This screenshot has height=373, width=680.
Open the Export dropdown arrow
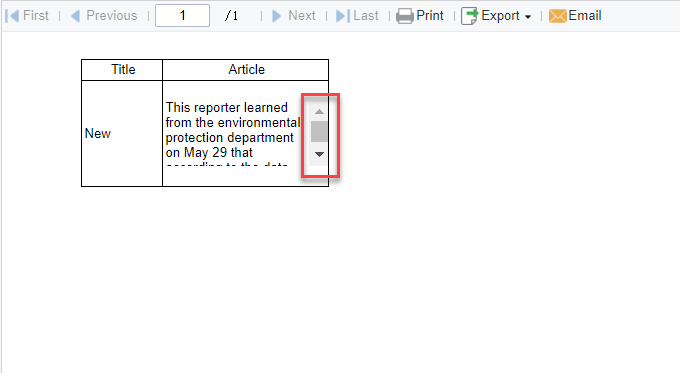pyautogui.click(x=527, y=17)
